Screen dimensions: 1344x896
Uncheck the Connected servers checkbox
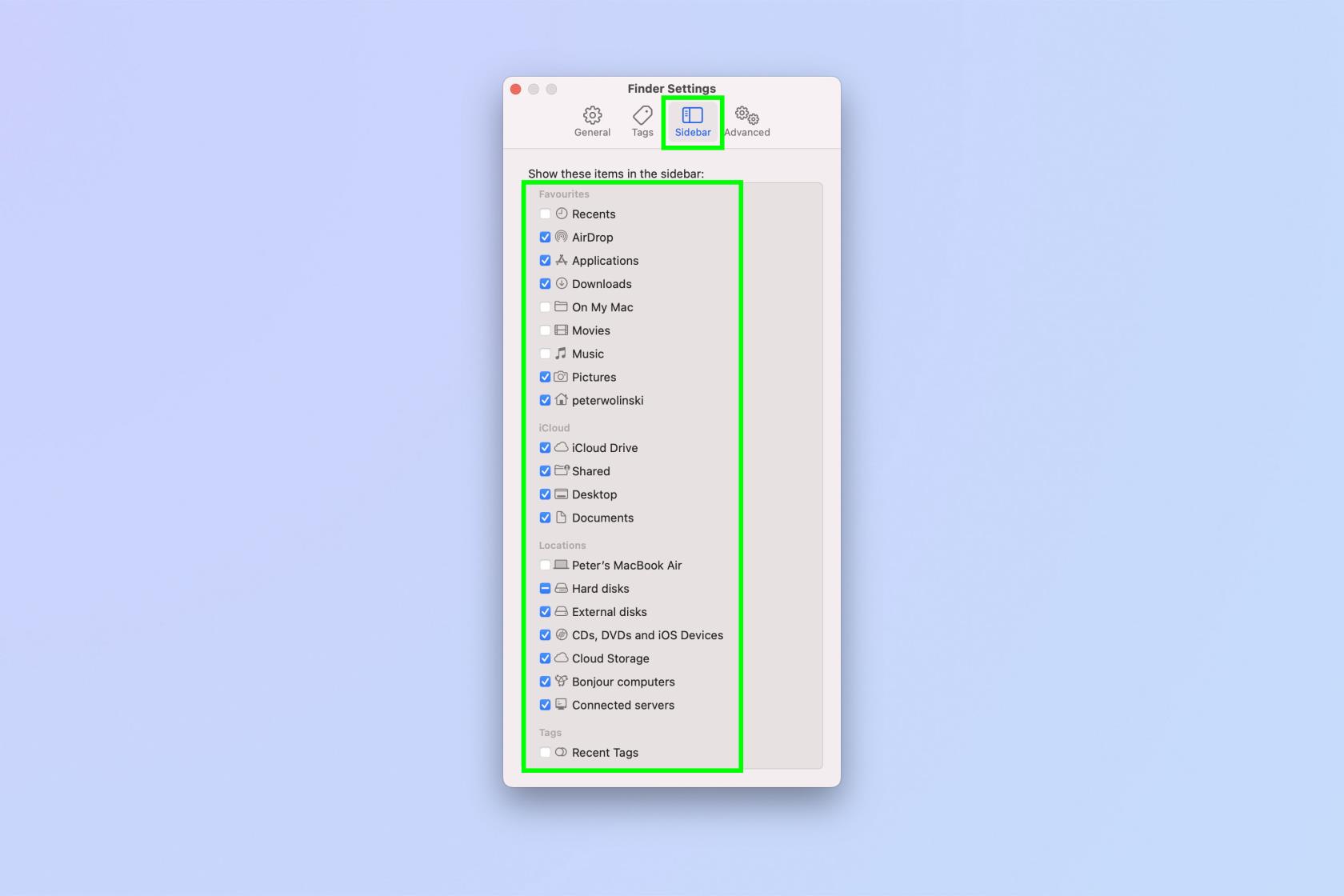pyautogui.click(x=545, y=705)
